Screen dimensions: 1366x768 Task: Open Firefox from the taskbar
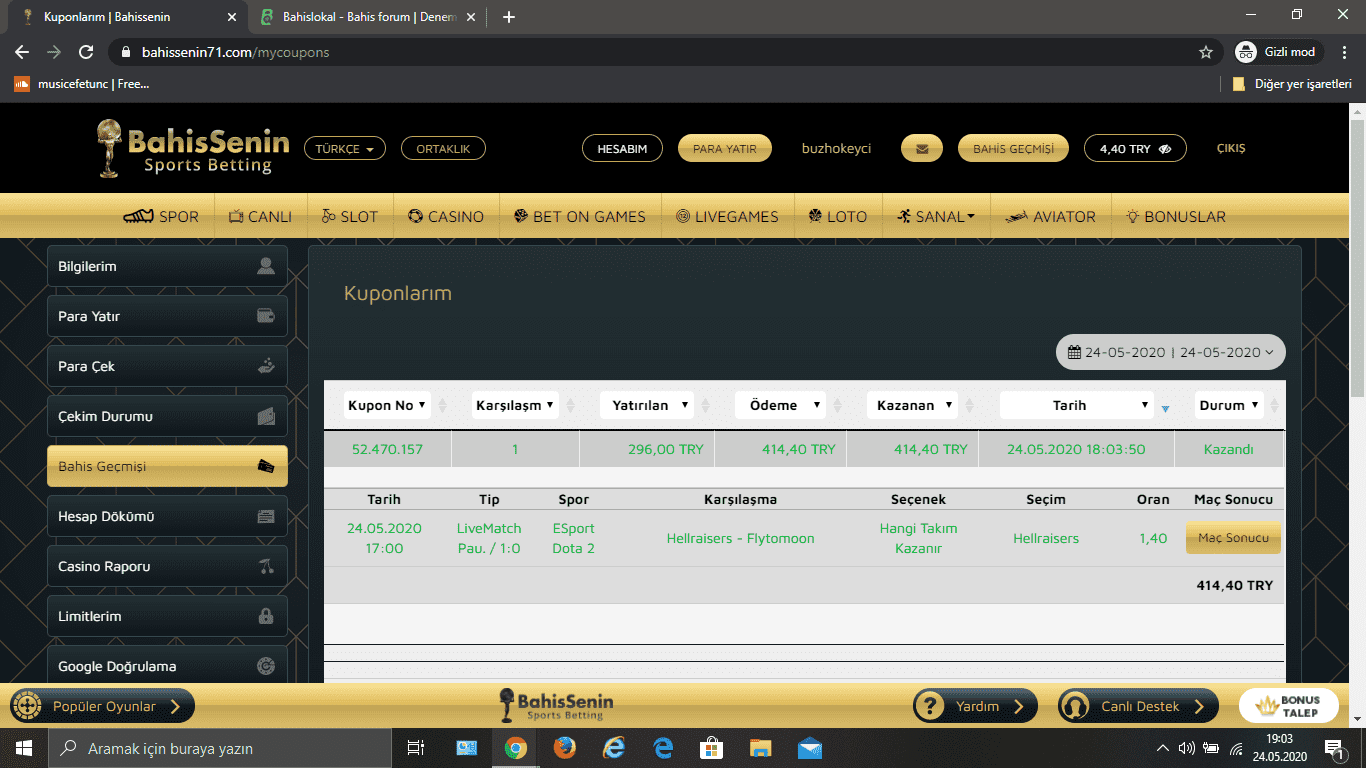click(x=564, y=747)
